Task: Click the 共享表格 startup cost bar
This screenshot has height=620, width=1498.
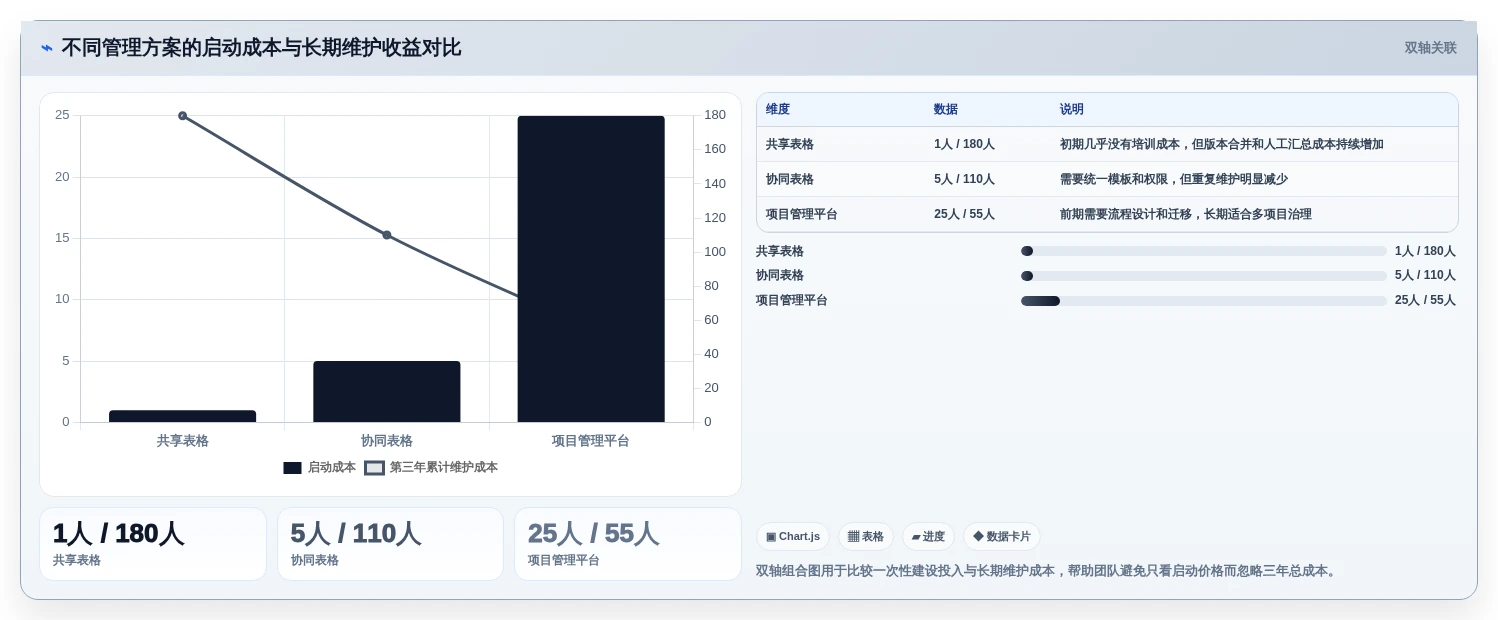Action: tap(183, 416)
